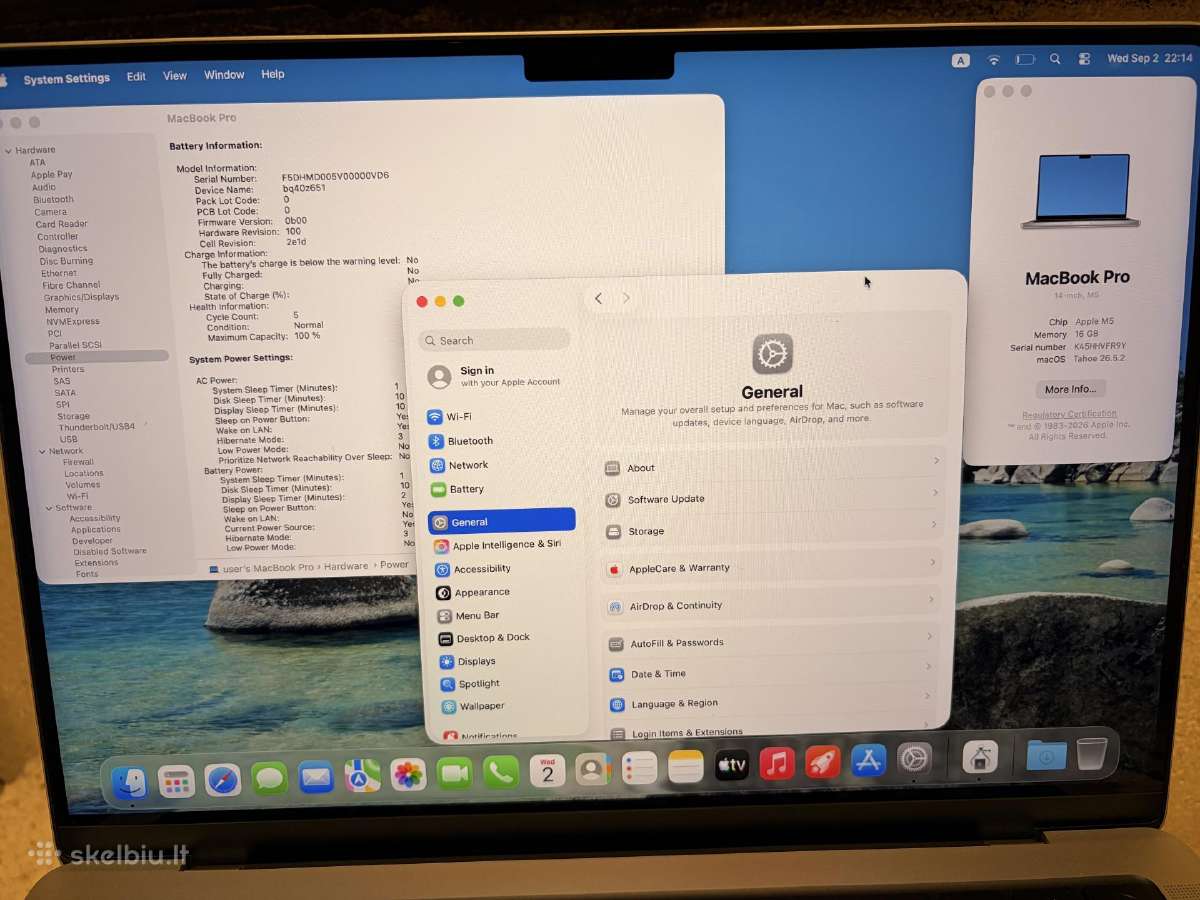Launch Safari from the Dock
This screenshot has height=900, width=1200.
pyautogui.click(x=222, y=779)
